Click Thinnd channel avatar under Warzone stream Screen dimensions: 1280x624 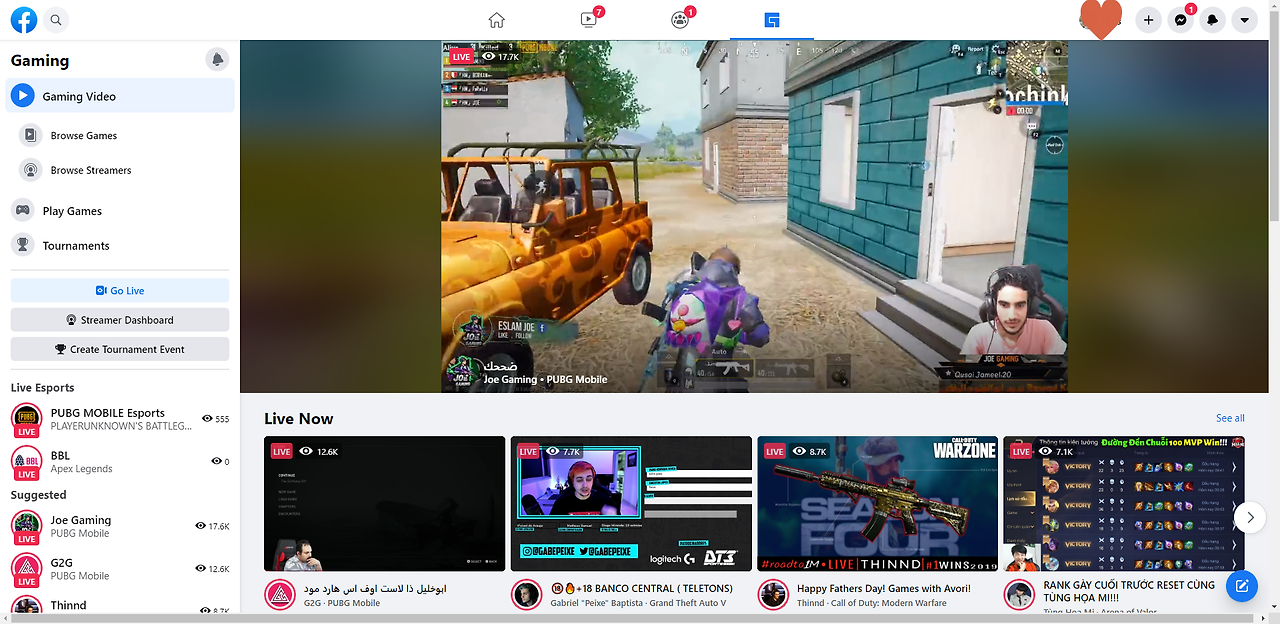coord(773,595)
